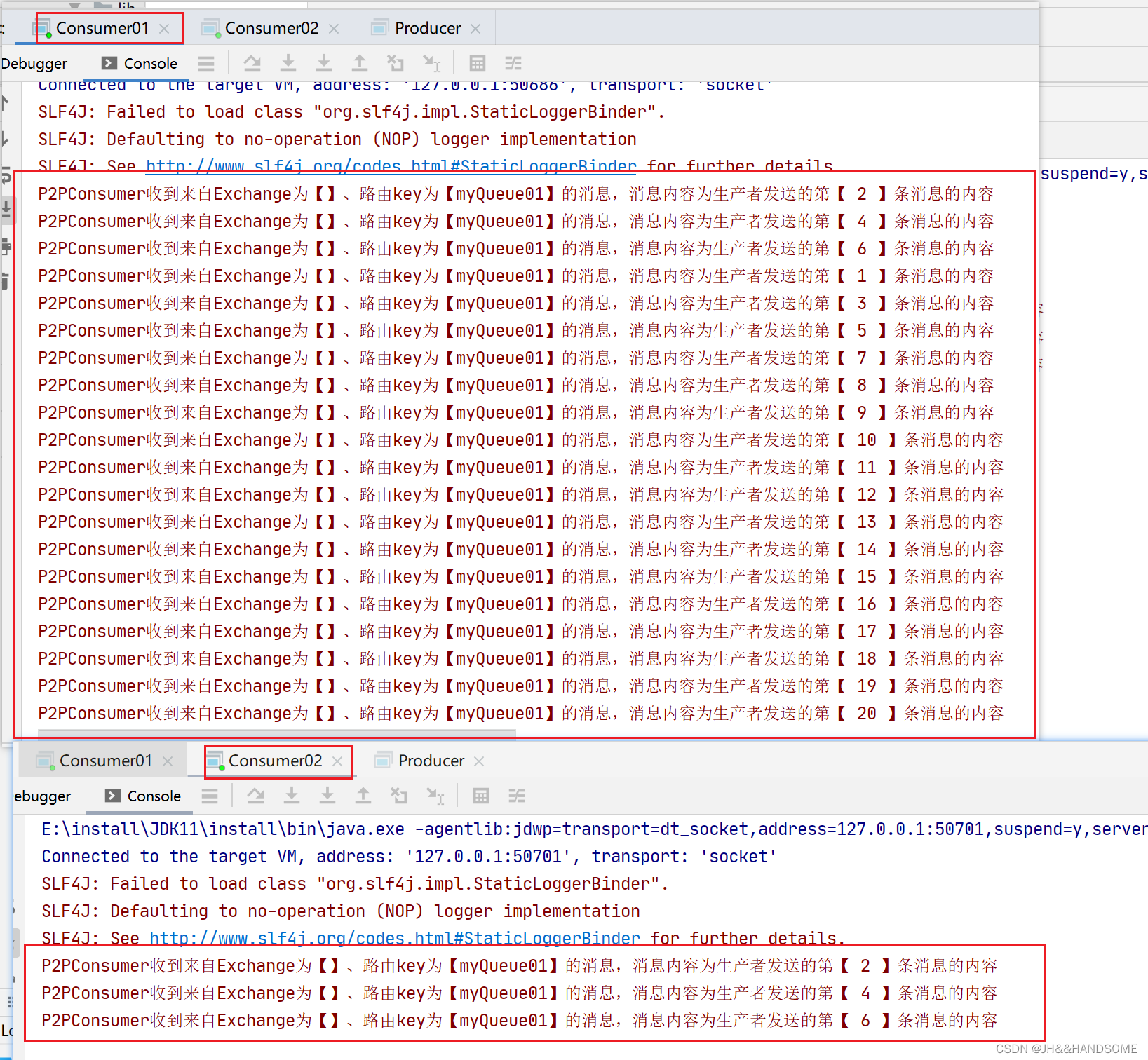Click Step Into icon in lower toolbar
Screen dimensions: 1148x1060
click(292, 796)
